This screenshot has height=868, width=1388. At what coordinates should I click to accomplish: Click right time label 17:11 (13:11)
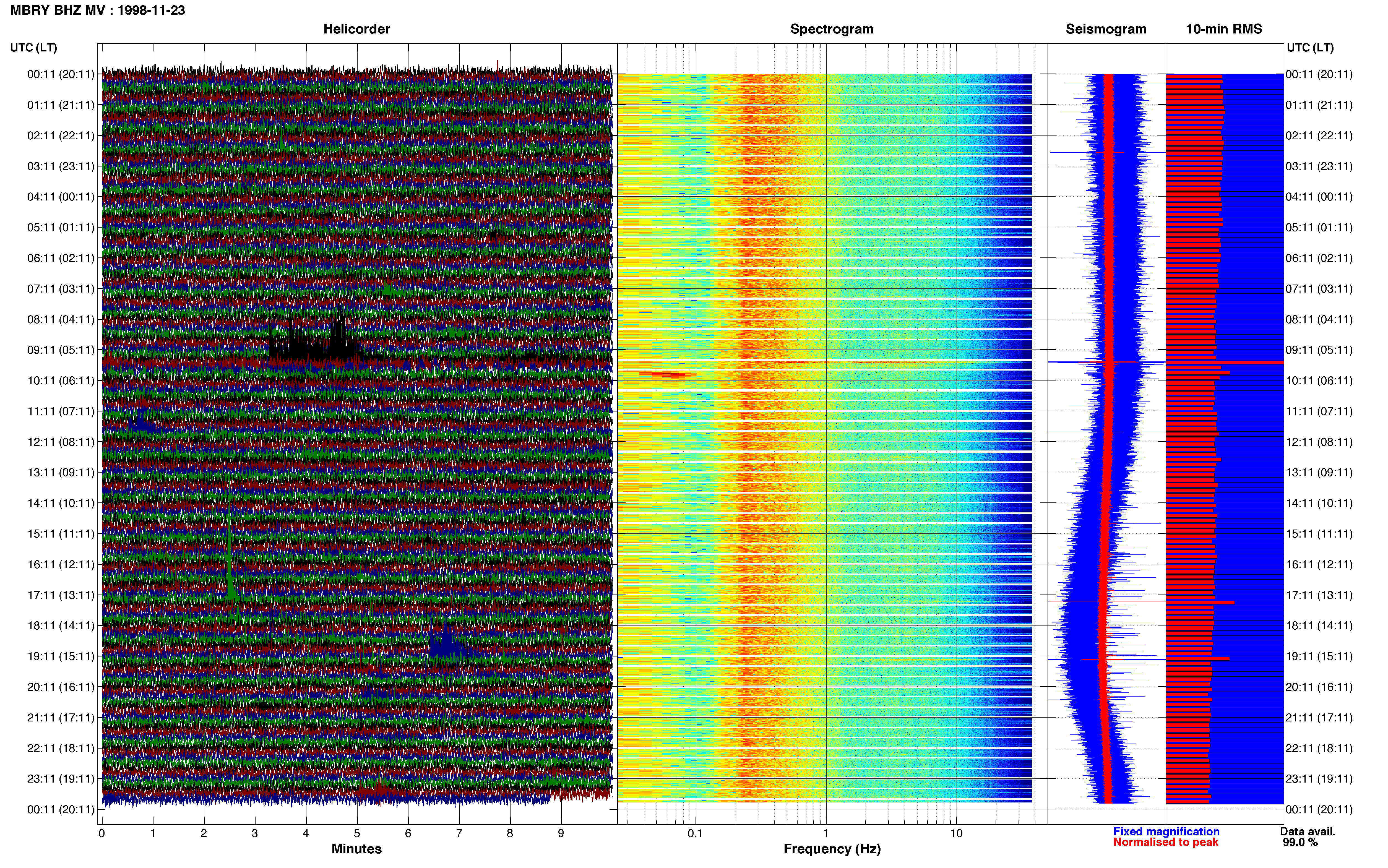[x=1319, y=595]
